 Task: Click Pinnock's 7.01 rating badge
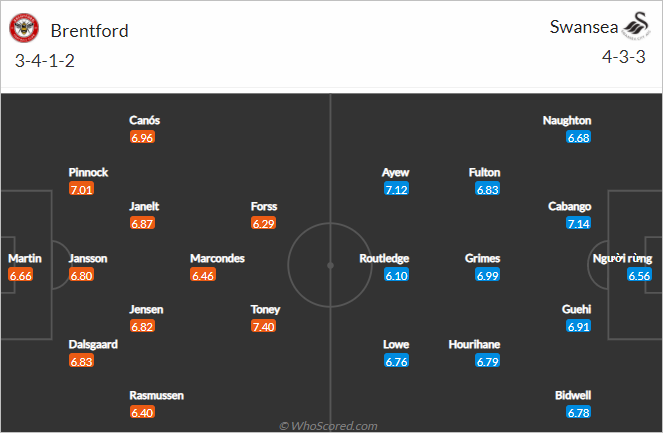pyautogui.click(x=81, y=189)
